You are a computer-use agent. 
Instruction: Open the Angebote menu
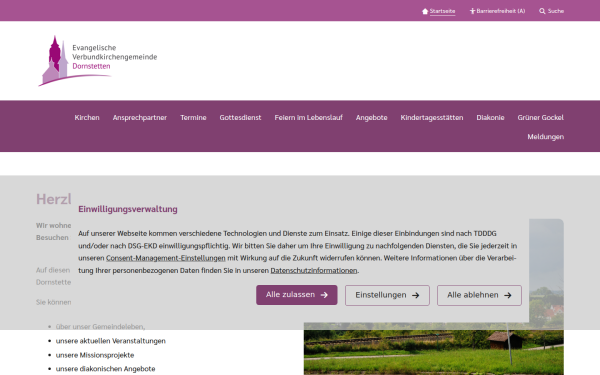[372, 117]
